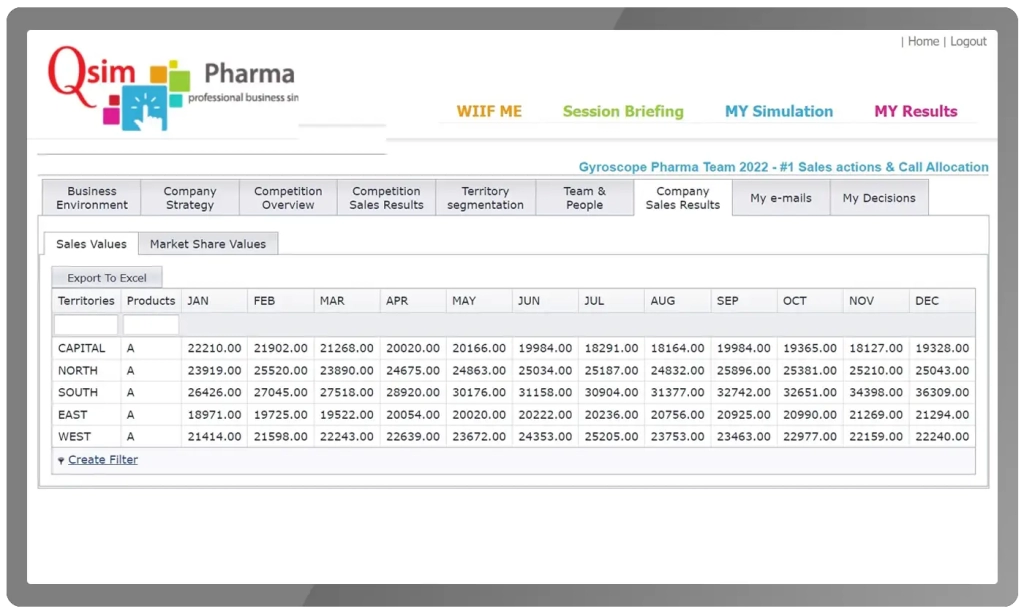
Task: Open the Competition Overview tab
Action: [x=288, y=198]
